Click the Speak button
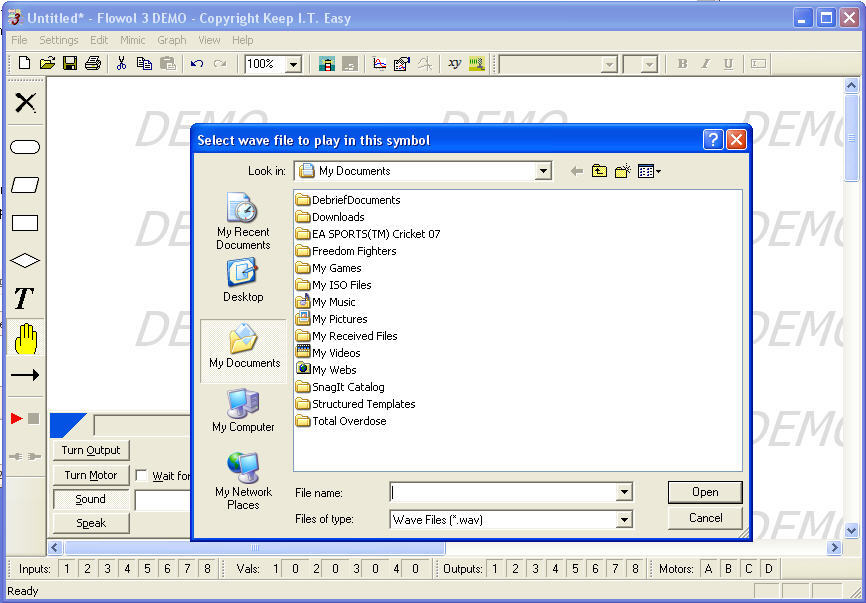This screenshot has height=603, width=866. coord(91,523)
